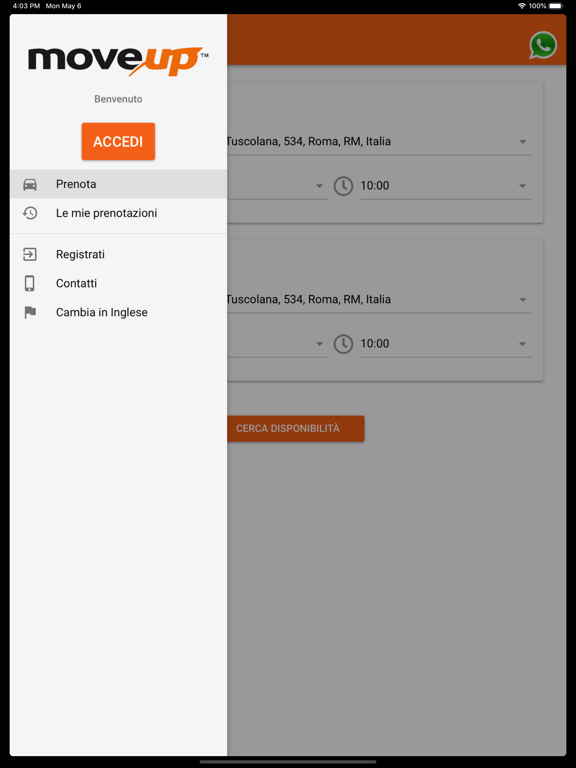The width and height of the screenshot is (576, 768).
Task: Click the second Tuscolana, 534, Roma address text
Action: (x=309, y=299)
